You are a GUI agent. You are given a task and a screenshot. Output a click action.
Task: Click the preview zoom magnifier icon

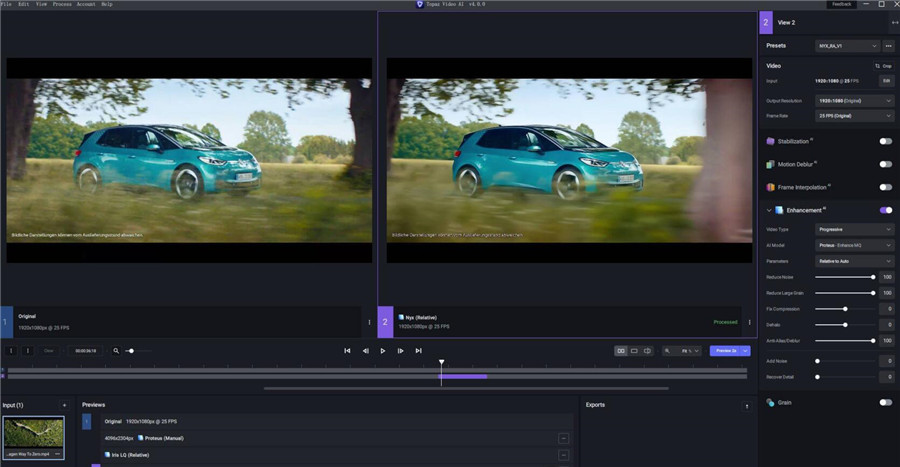click(667, 351)
